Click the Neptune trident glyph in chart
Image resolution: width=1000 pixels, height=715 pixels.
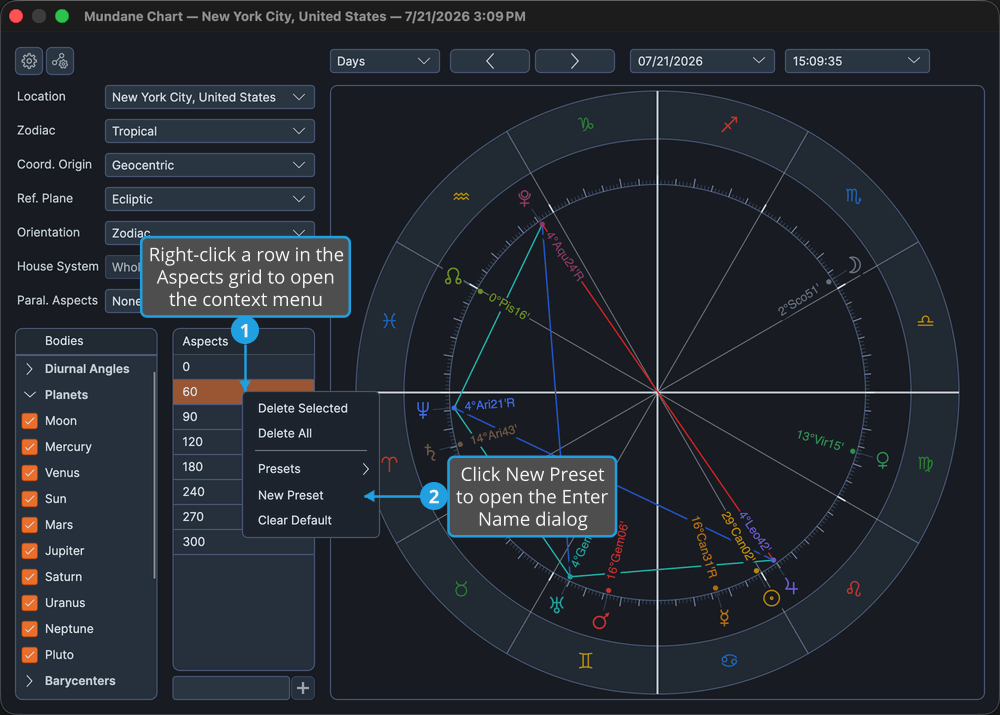(423, 409)
